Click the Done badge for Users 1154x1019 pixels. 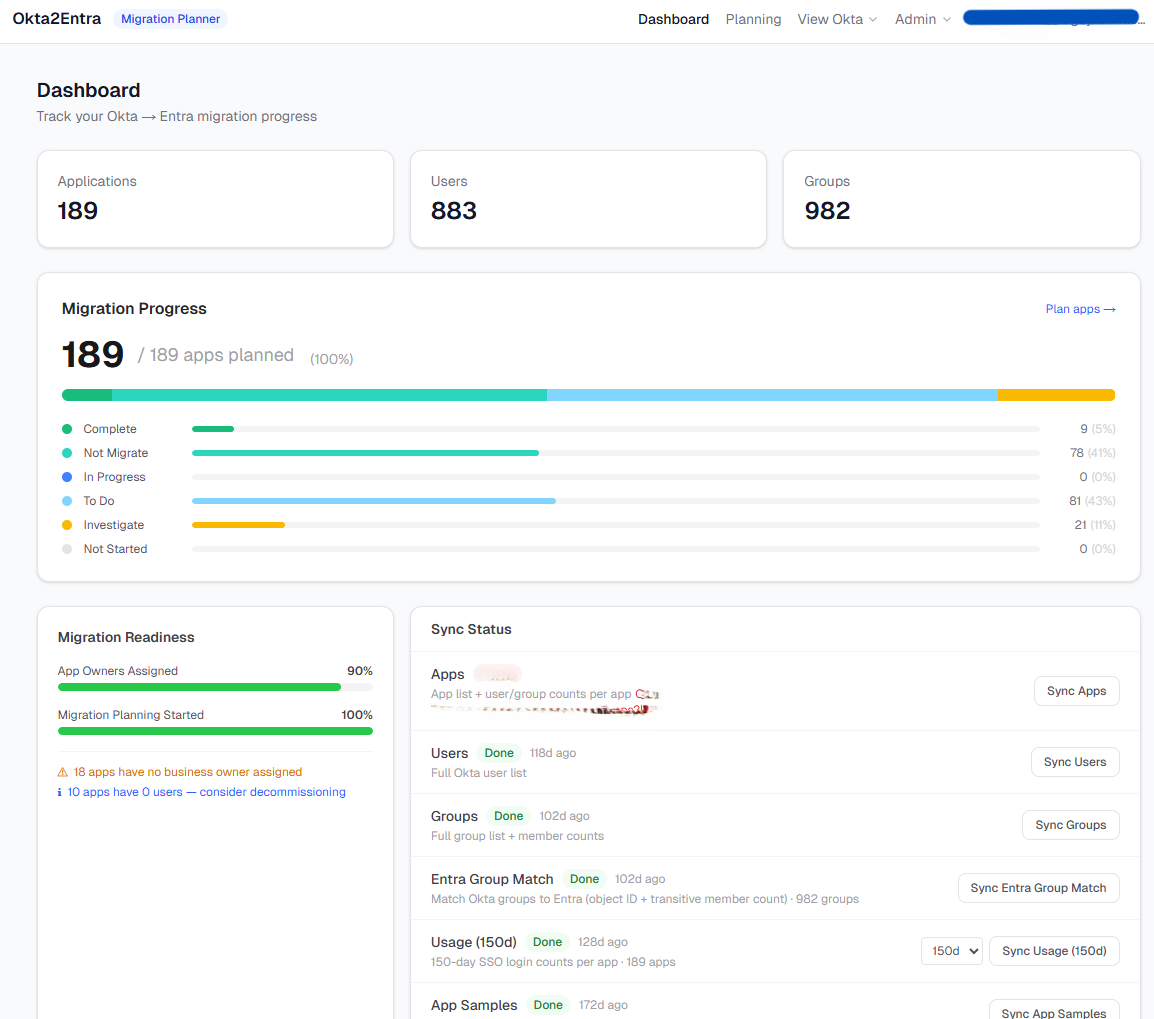[499, 753]
